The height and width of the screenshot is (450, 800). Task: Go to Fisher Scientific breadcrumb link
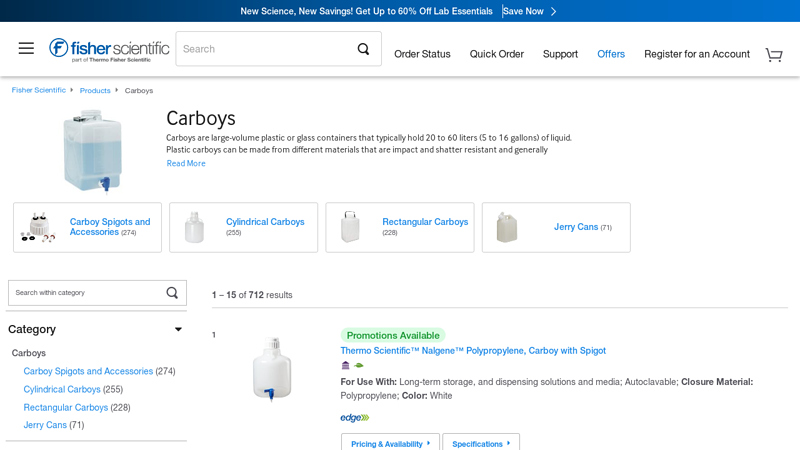(39, 90)
